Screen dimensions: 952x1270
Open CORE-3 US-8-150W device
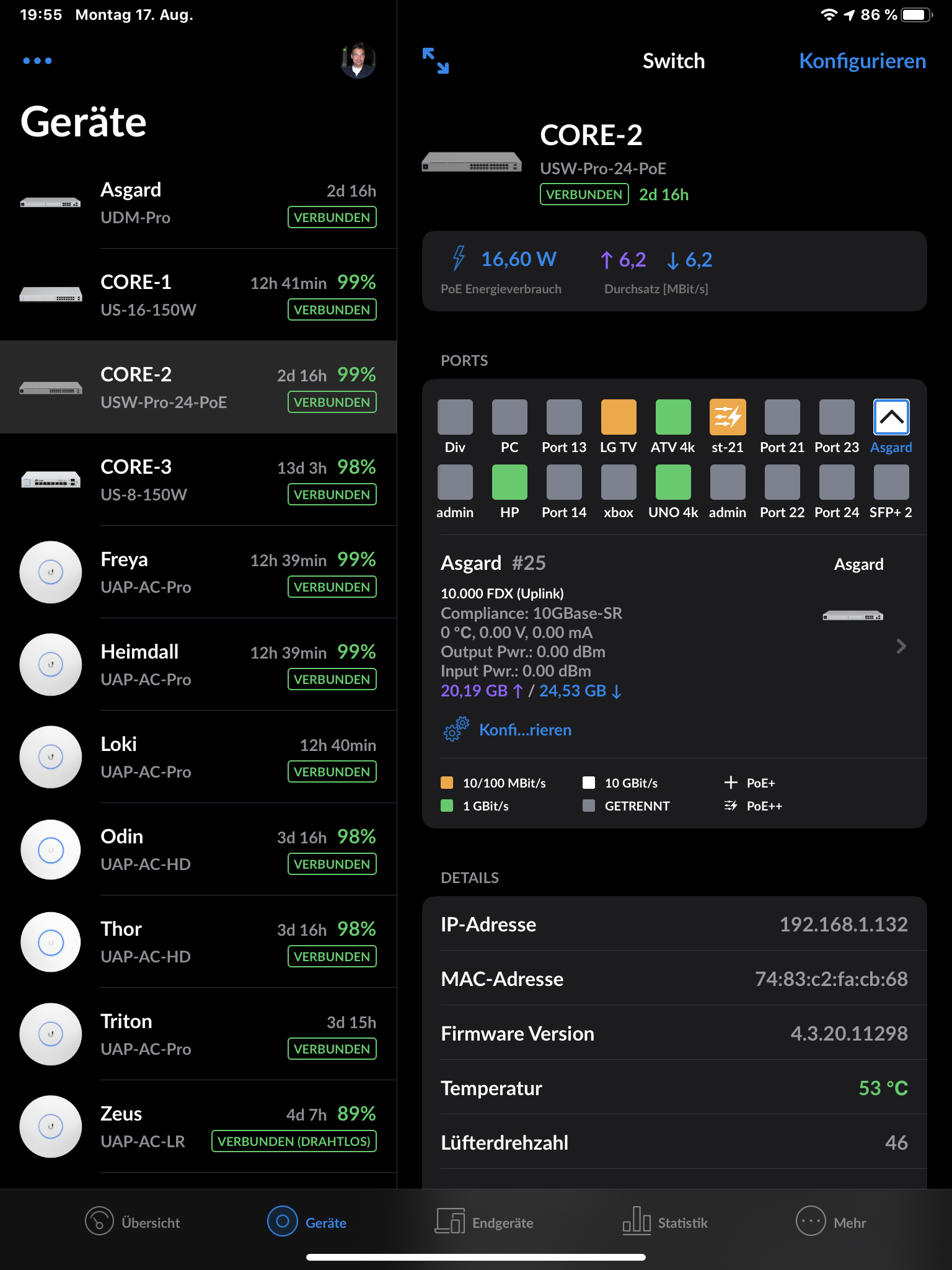pos(198,480)
